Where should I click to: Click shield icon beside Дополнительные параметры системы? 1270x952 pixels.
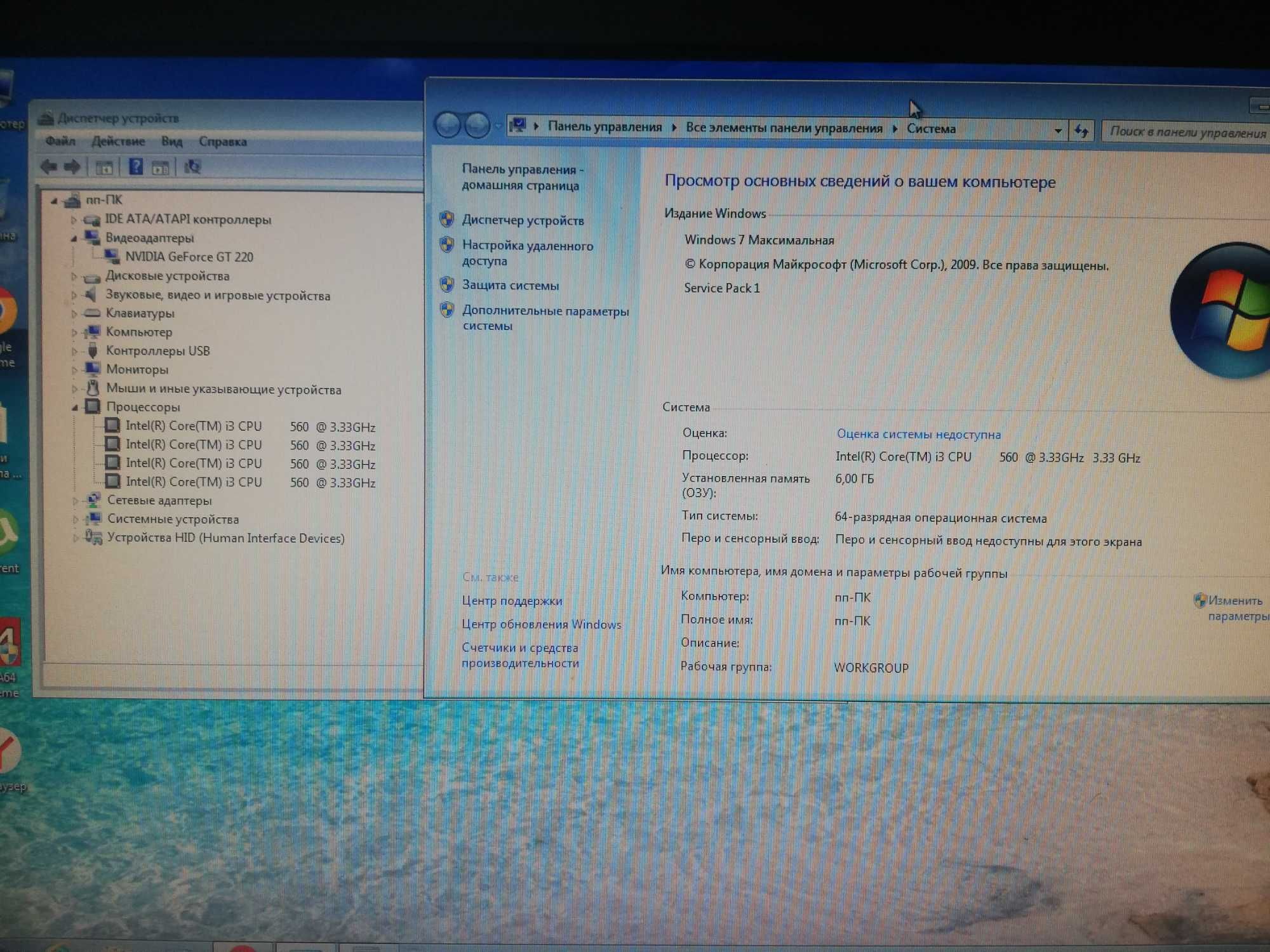point(447,309)
